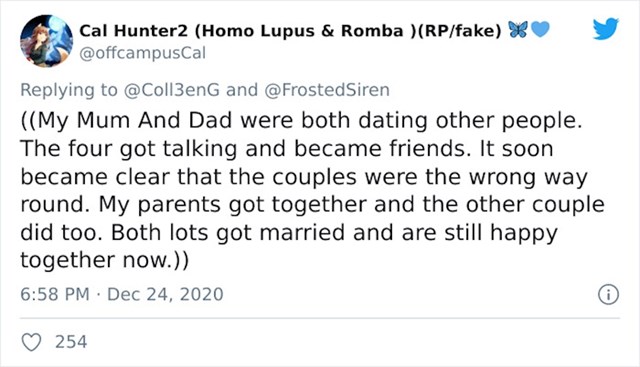Click the Dec 24, 2020 date
The height and width of the screenshot is (367, 640).
tap(165, 294)
